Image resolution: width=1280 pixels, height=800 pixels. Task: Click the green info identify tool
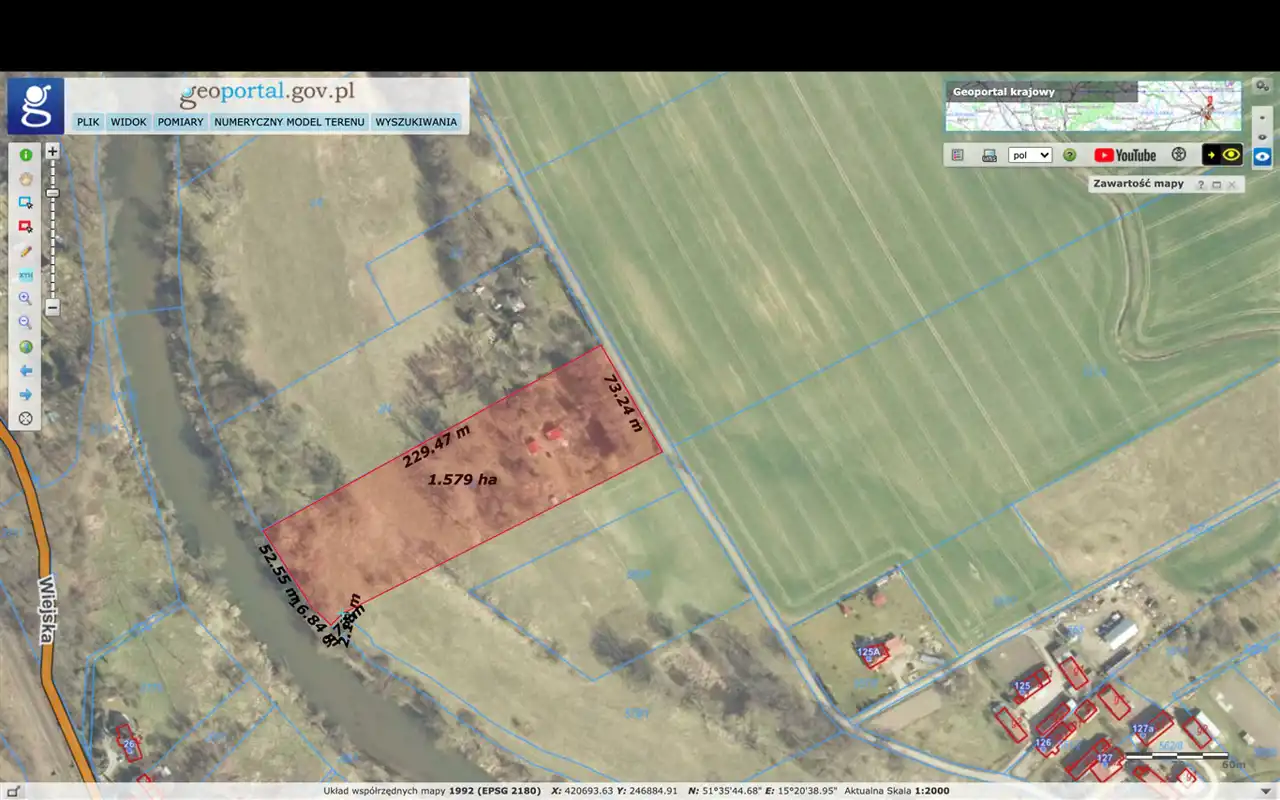pos(26,155)
